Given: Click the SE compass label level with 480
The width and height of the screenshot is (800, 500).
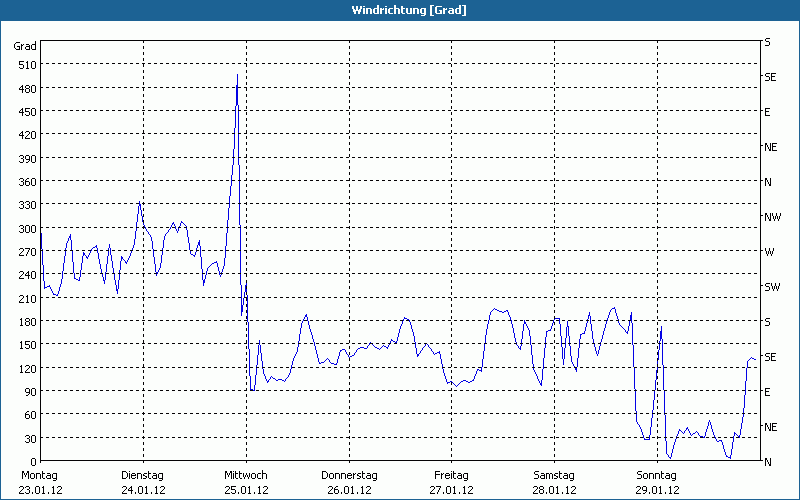Looking at the screenshot, I should click(x=770, y=77).
